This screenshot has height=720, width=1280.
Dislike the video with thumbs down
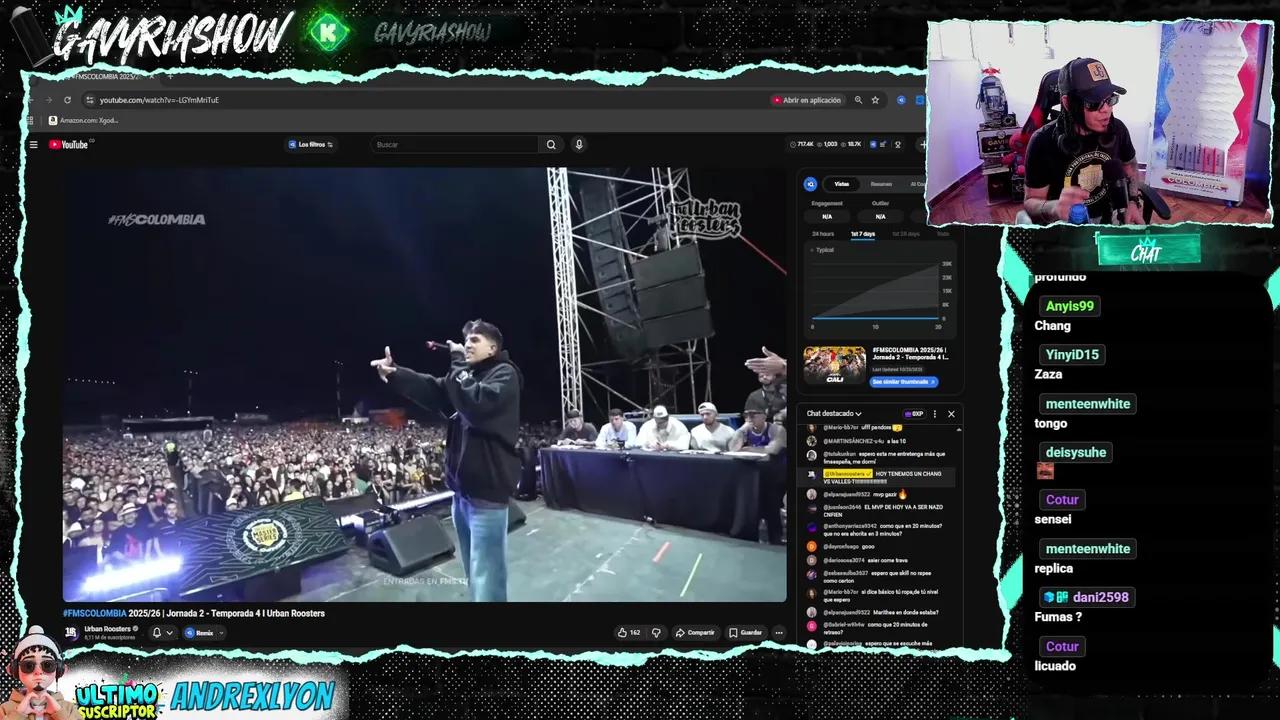(x=656, y=633)
